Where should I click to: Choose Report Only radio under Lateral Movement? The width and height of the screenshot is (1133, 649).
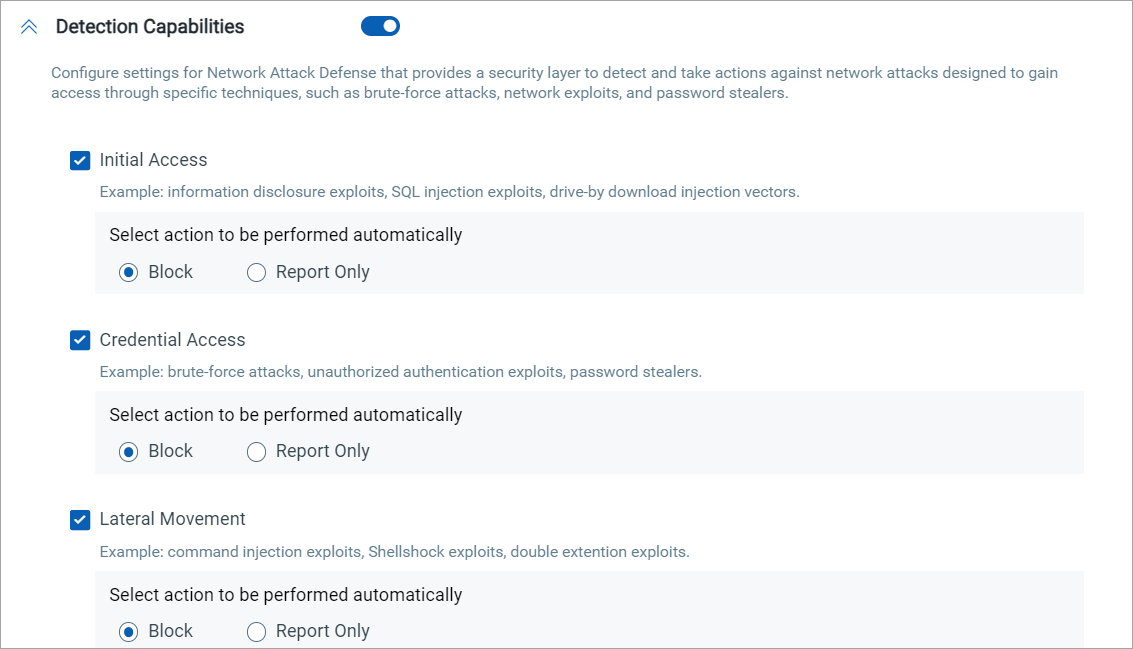point(256,632)
